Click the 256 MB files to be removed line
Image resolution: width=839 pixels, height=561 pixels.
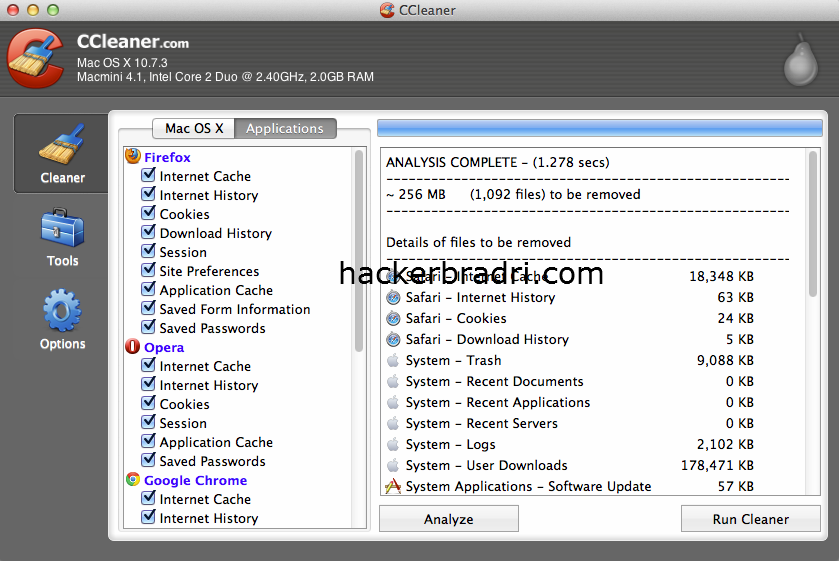[513, 194]
